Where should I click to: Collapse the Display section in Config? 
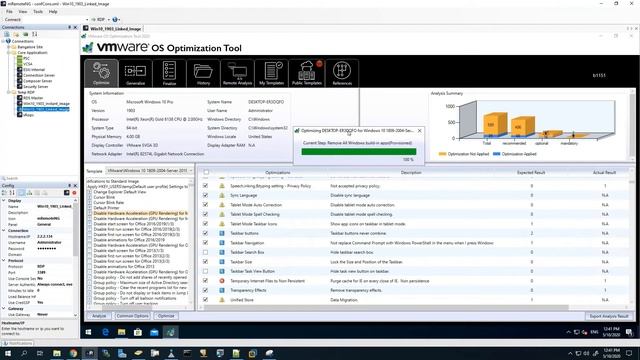tap(4, 201)
